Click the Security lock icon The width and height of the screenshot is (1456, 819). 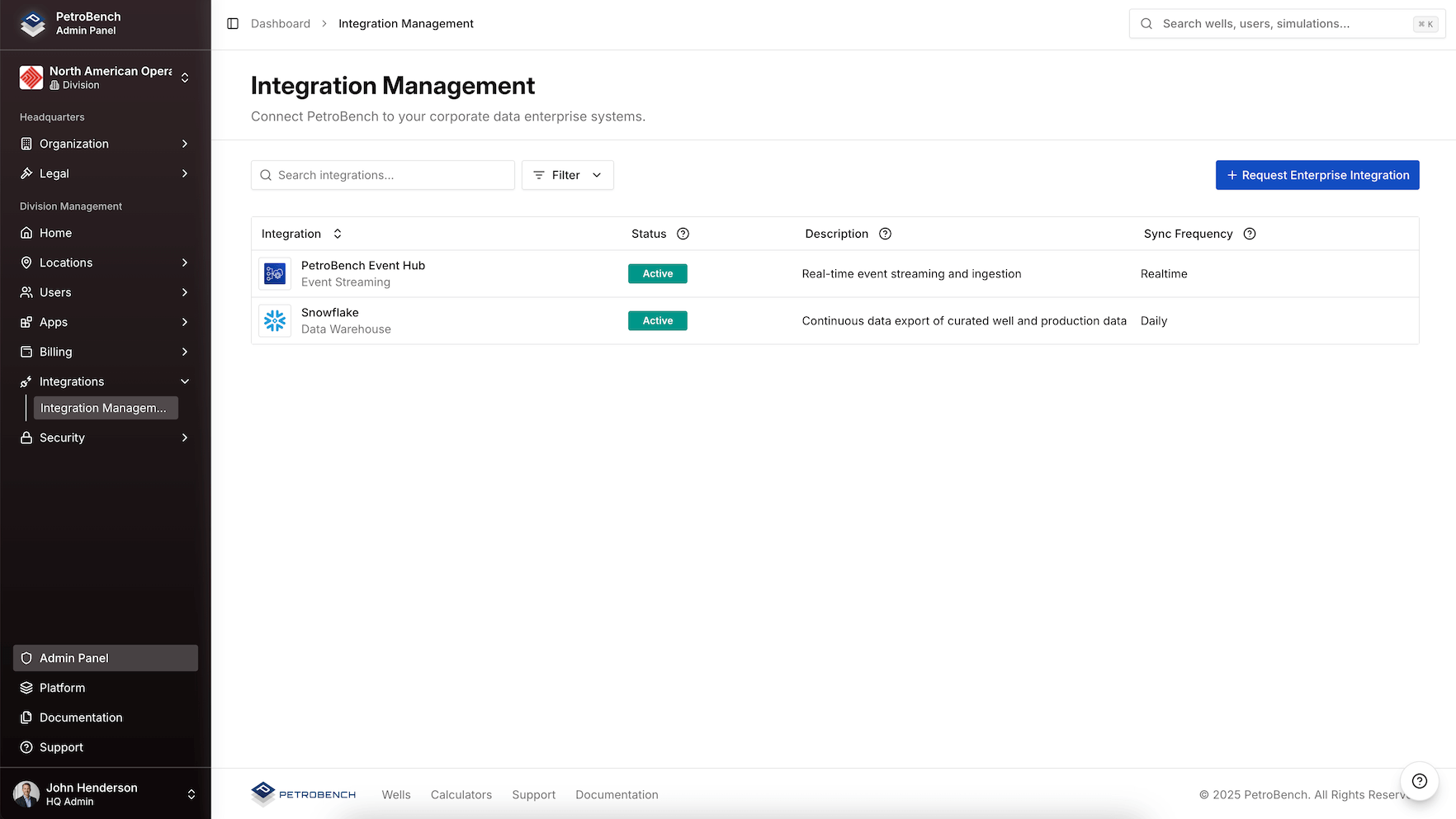click(27, 438)
